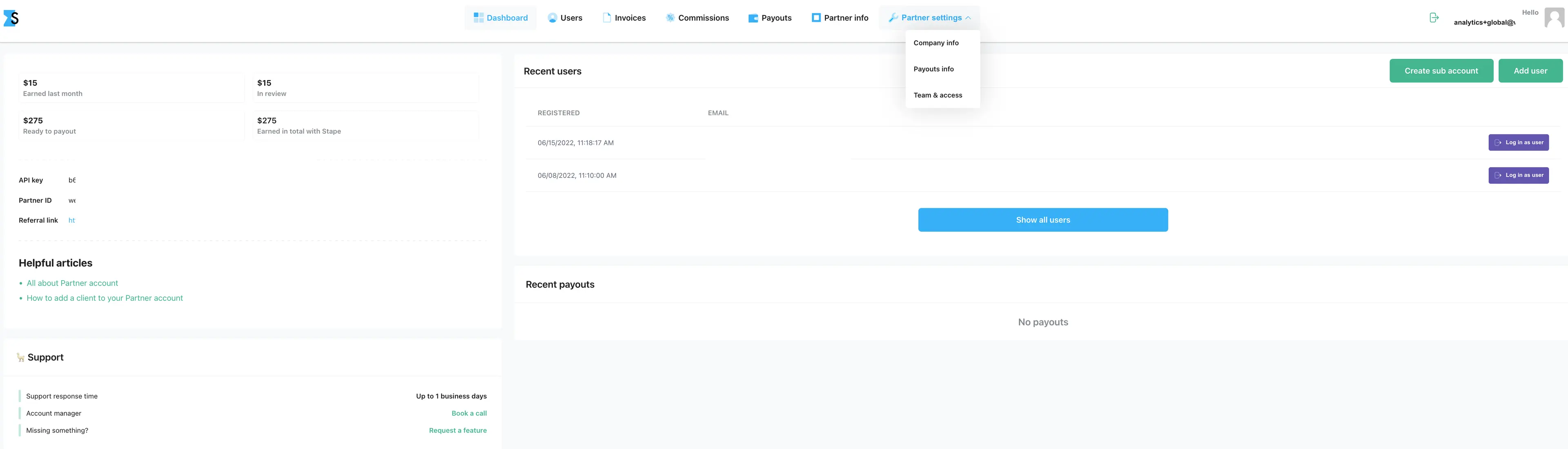
Task: Click the Book a call link
Action: (x=469, y=414)
